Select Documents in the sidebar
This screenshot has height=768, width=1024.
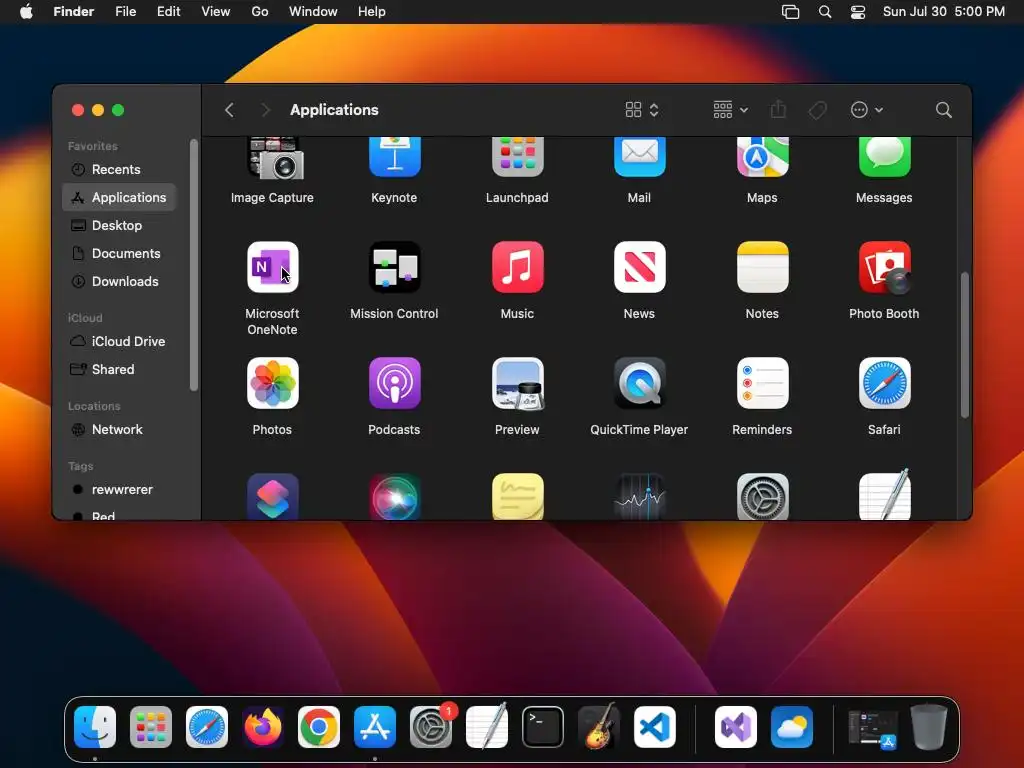point(120,254)
